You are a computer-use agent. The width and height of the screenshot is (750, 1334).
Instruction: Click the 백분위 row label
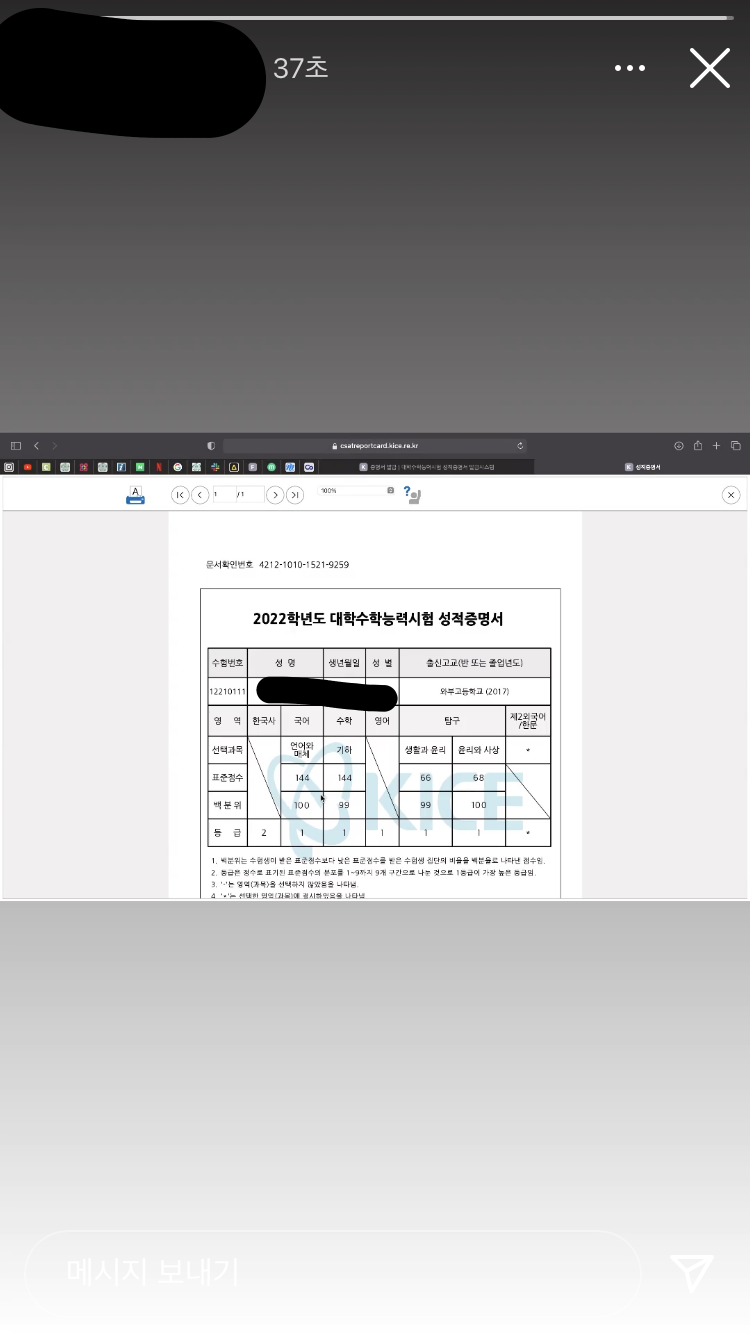click(227, 804)
